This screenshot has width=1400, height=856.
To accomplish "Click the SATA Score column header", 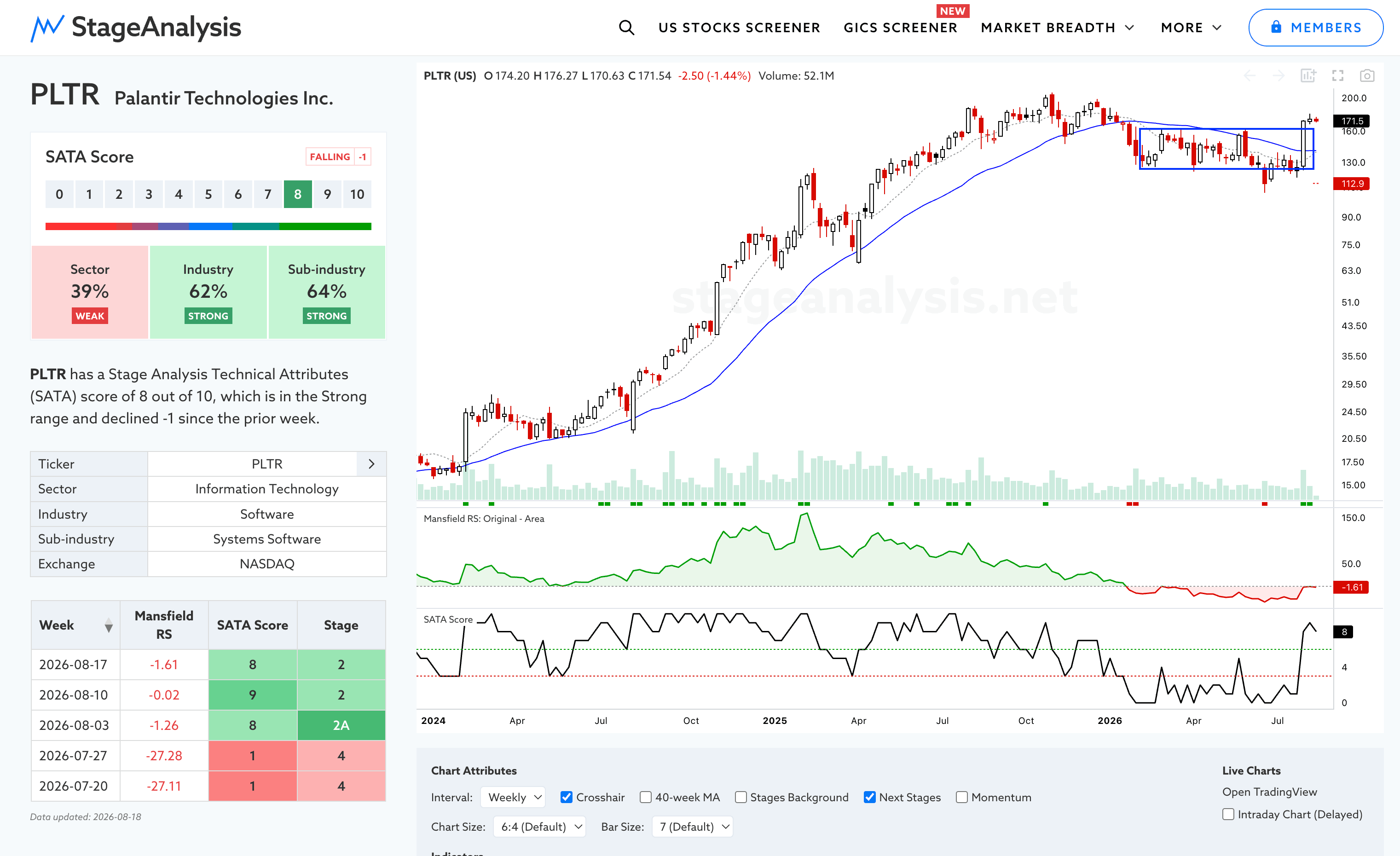I will point(252,625).
